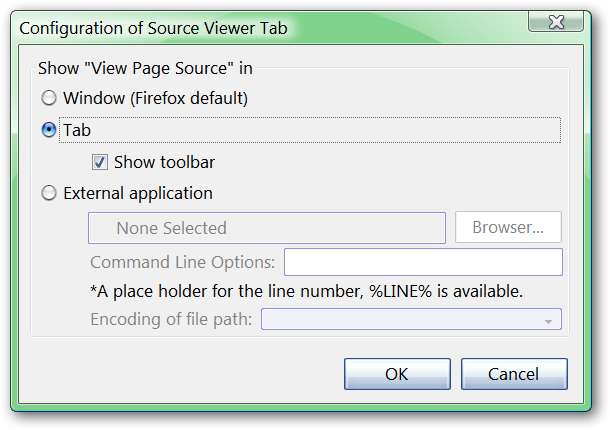610x430 pixels.
Task: Click the Command Line Options label
Action: (183, 262)
